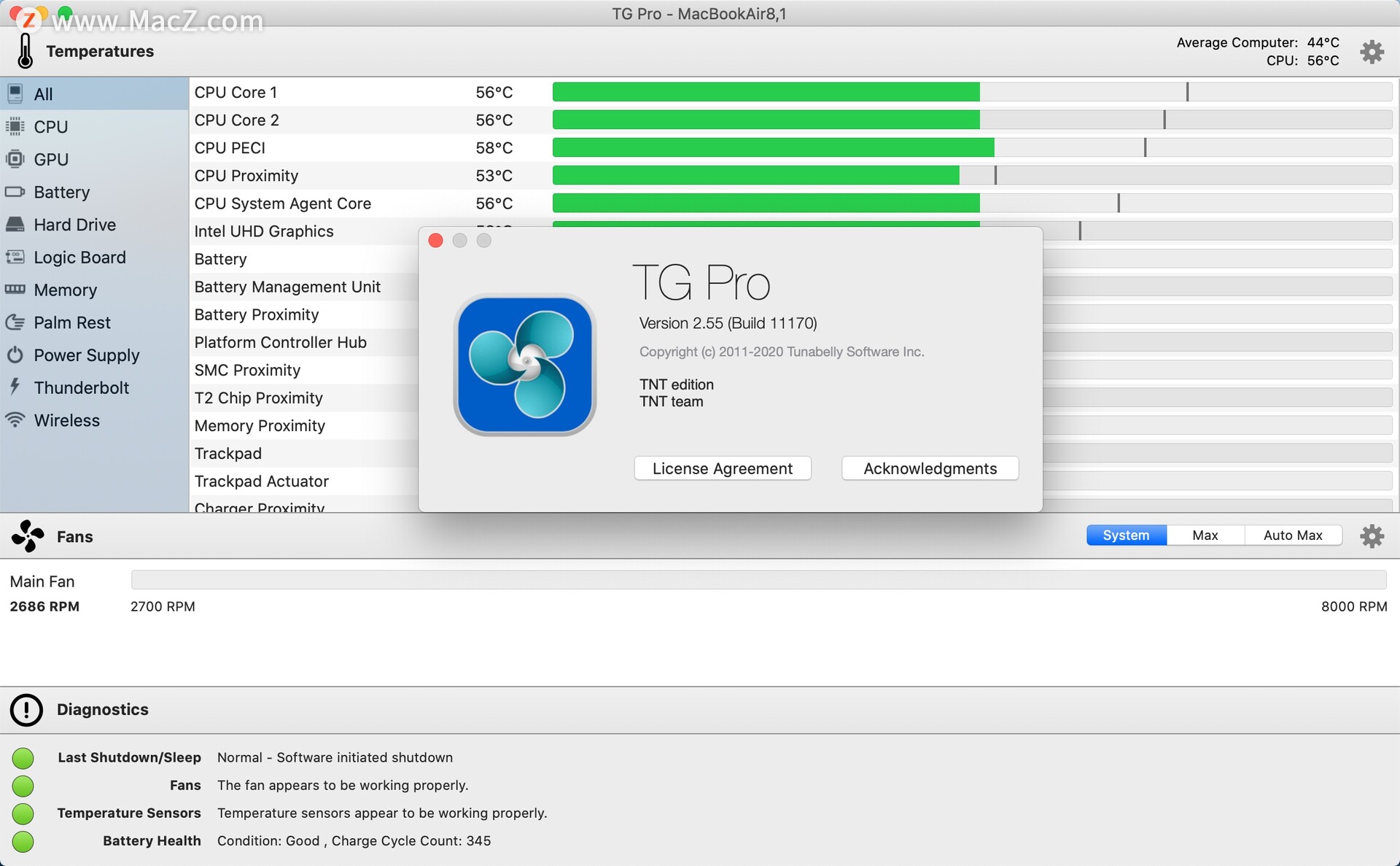Click the Diagnostics exclamation icon
This screenshot has width=1400, height=866.
(26, 710)
